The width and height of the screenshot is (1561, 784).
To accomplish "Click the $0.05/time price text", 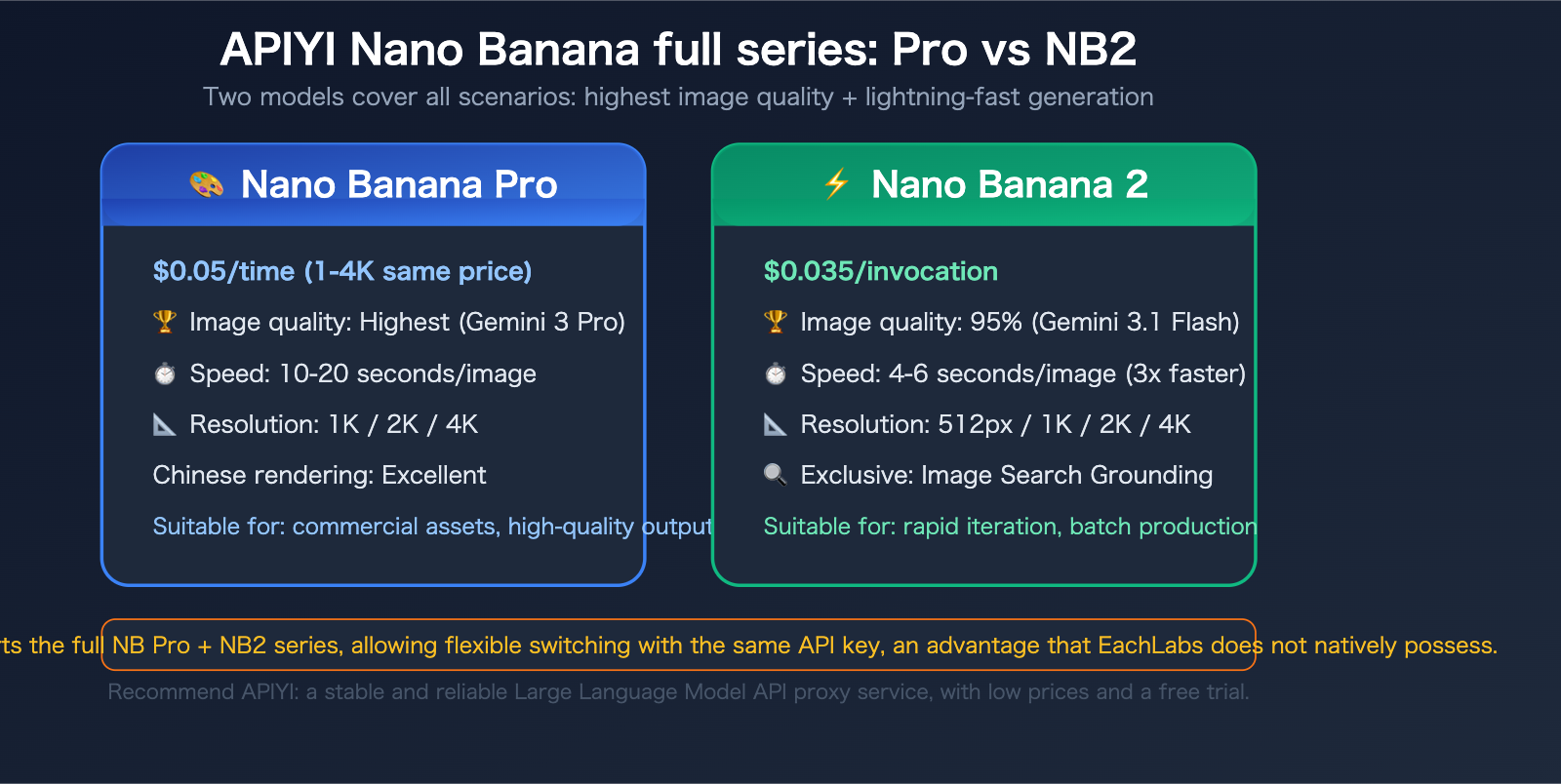I will (342, 271).
